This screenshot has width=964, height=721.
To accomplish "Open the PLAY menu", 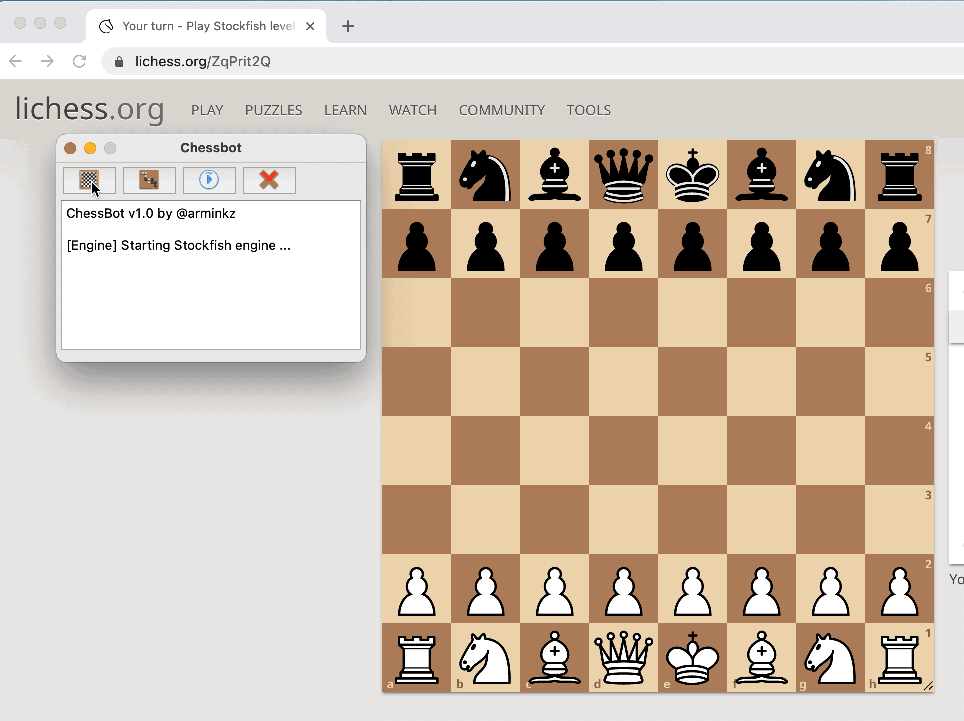I will [x=207, y=110].
